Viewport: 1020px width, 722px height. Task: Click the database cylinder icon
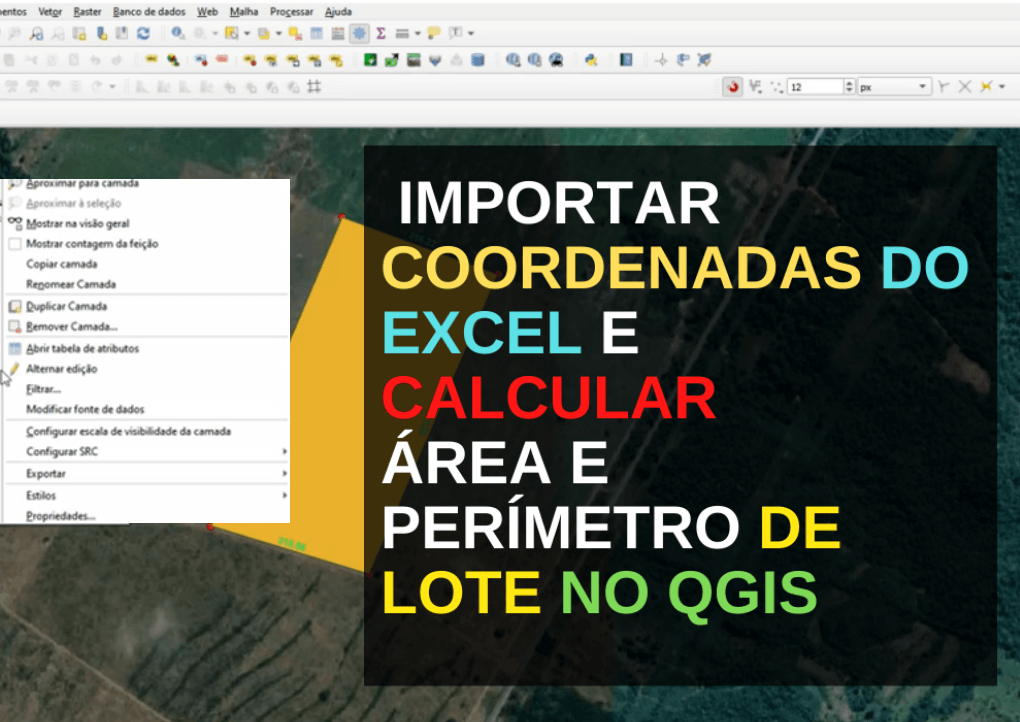[478, 60]
